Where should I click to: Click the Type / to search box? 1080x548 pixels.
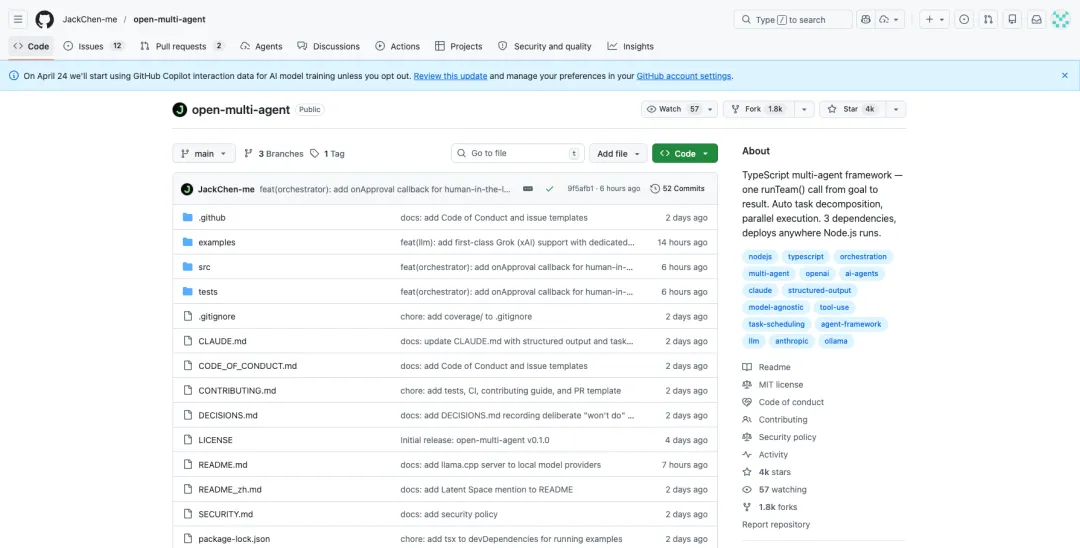pyautogui.click(x=793, y=19)
